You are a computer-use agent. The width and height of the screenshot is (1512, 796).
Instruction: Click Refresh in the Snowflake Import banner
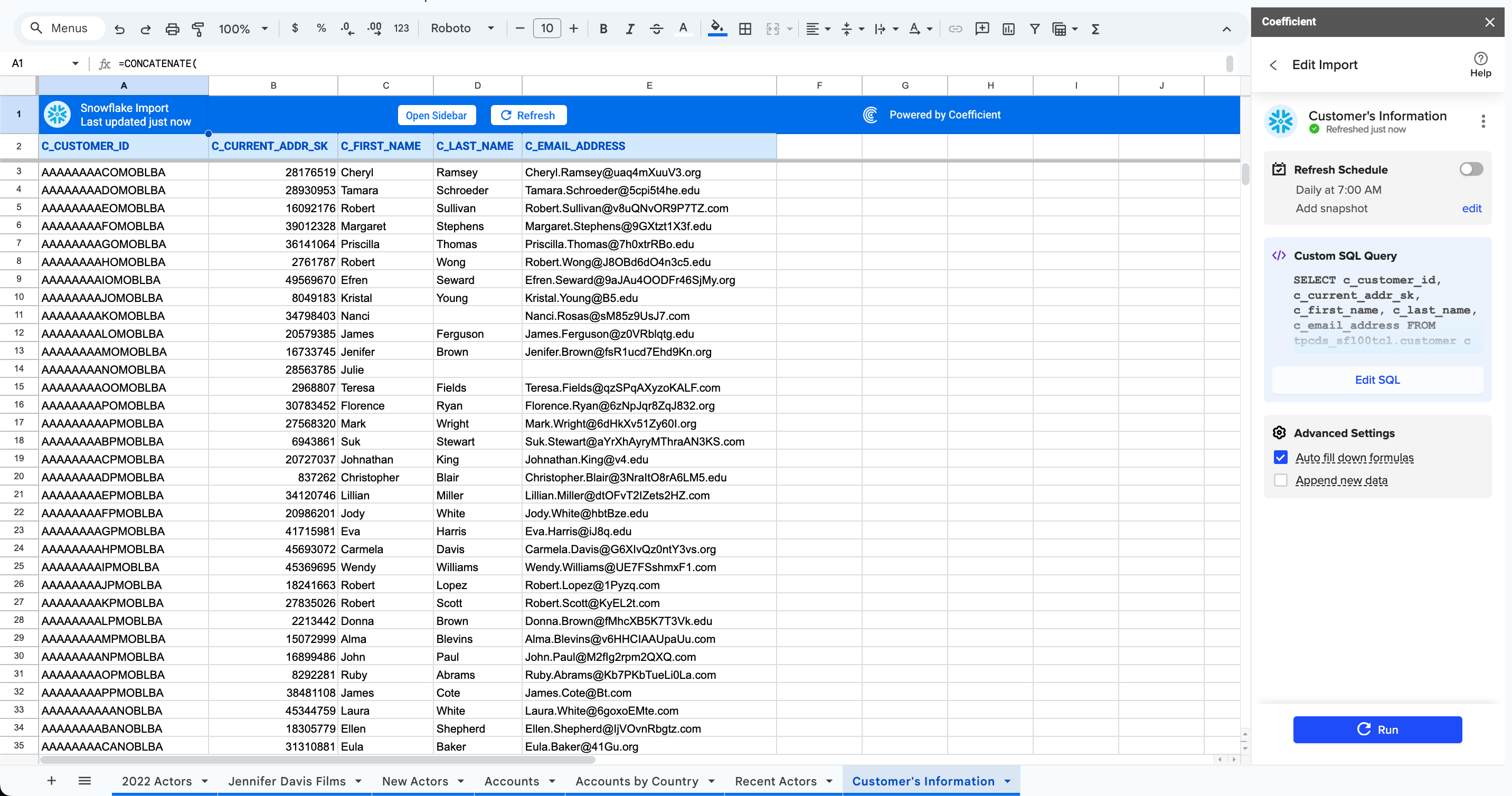click(528, 115)
